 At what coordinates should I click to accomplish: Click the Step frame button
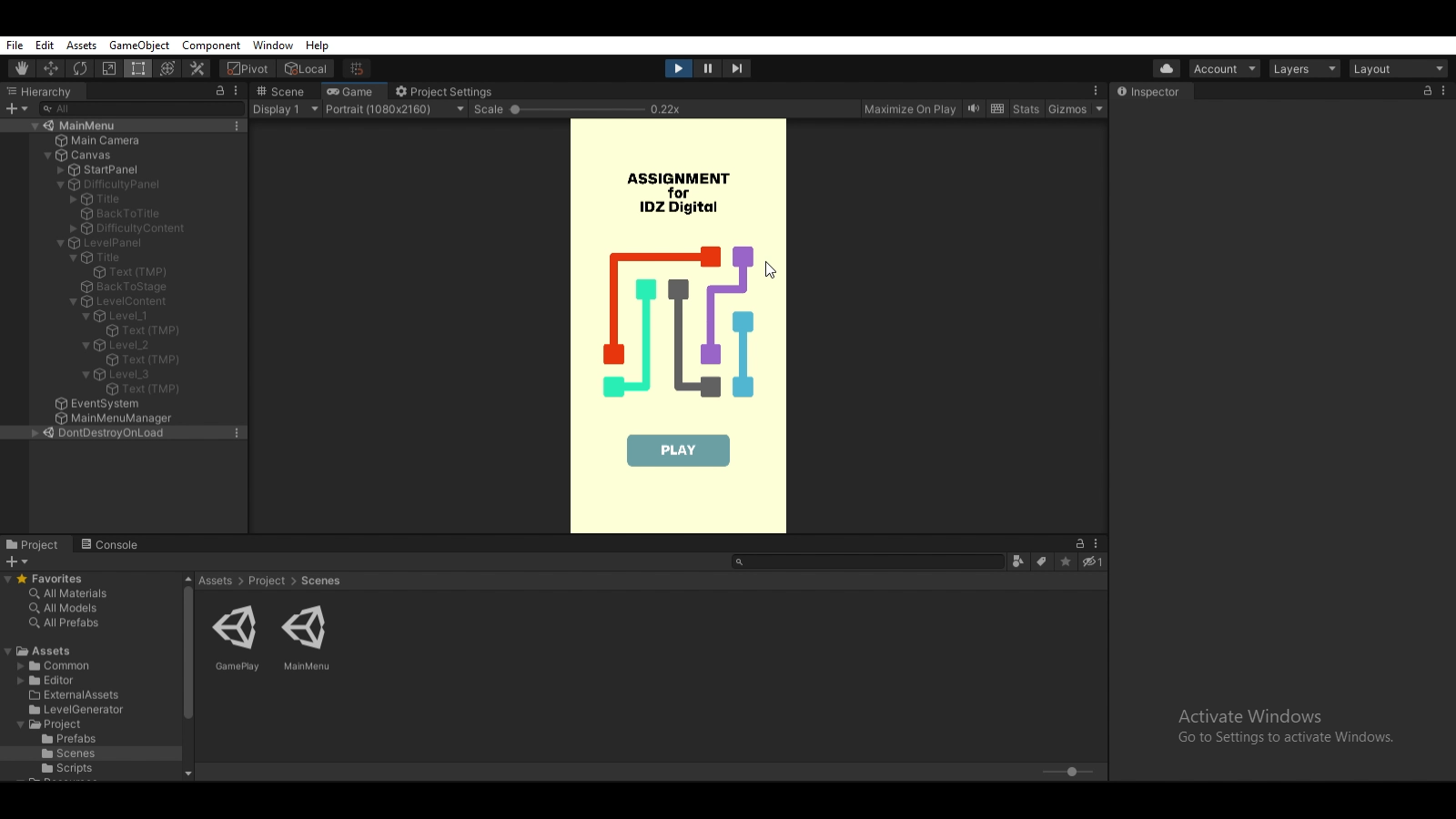tap(736, 68)
